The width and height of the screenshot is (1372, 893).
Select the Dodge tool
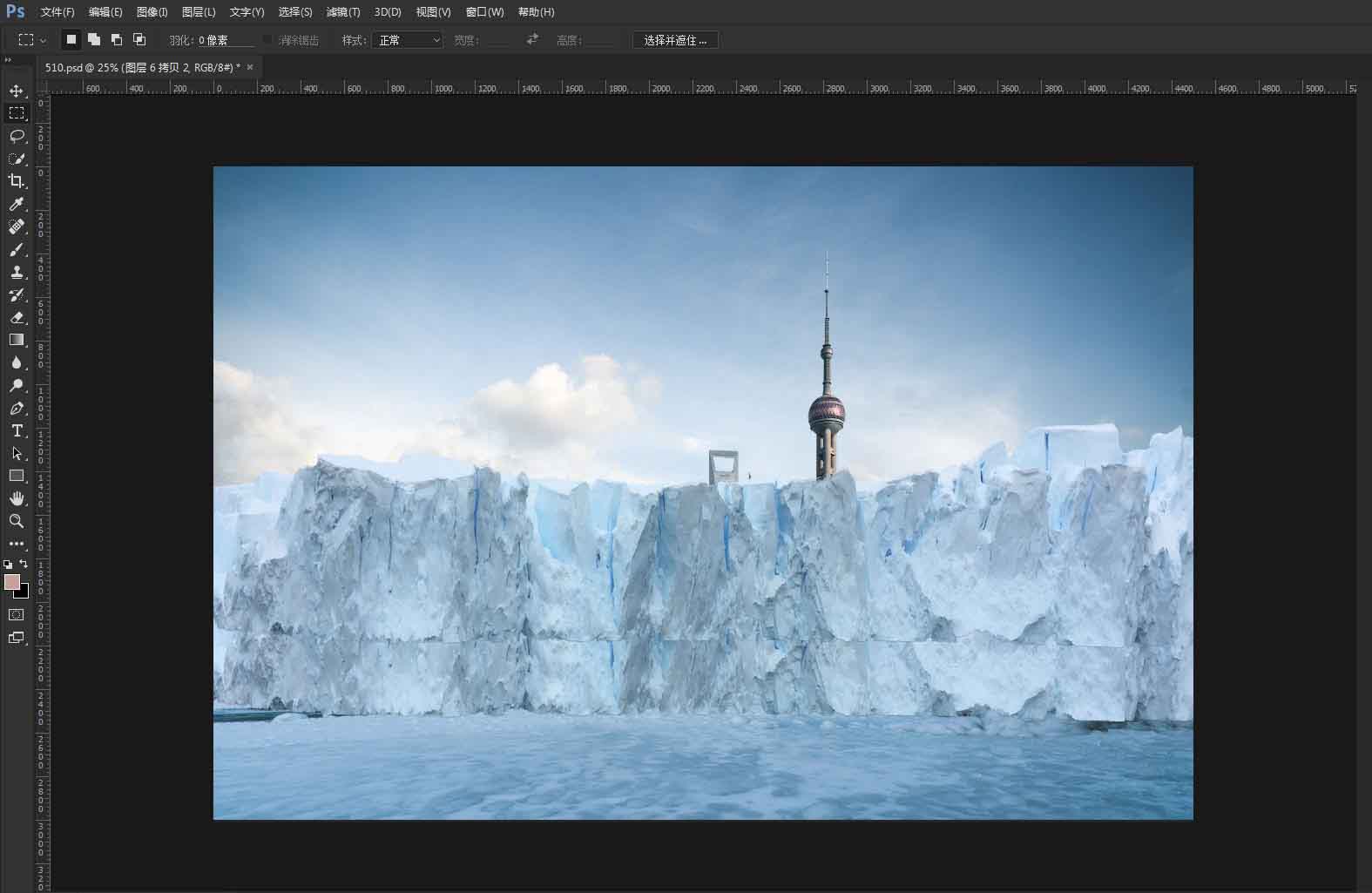(17, 385)
